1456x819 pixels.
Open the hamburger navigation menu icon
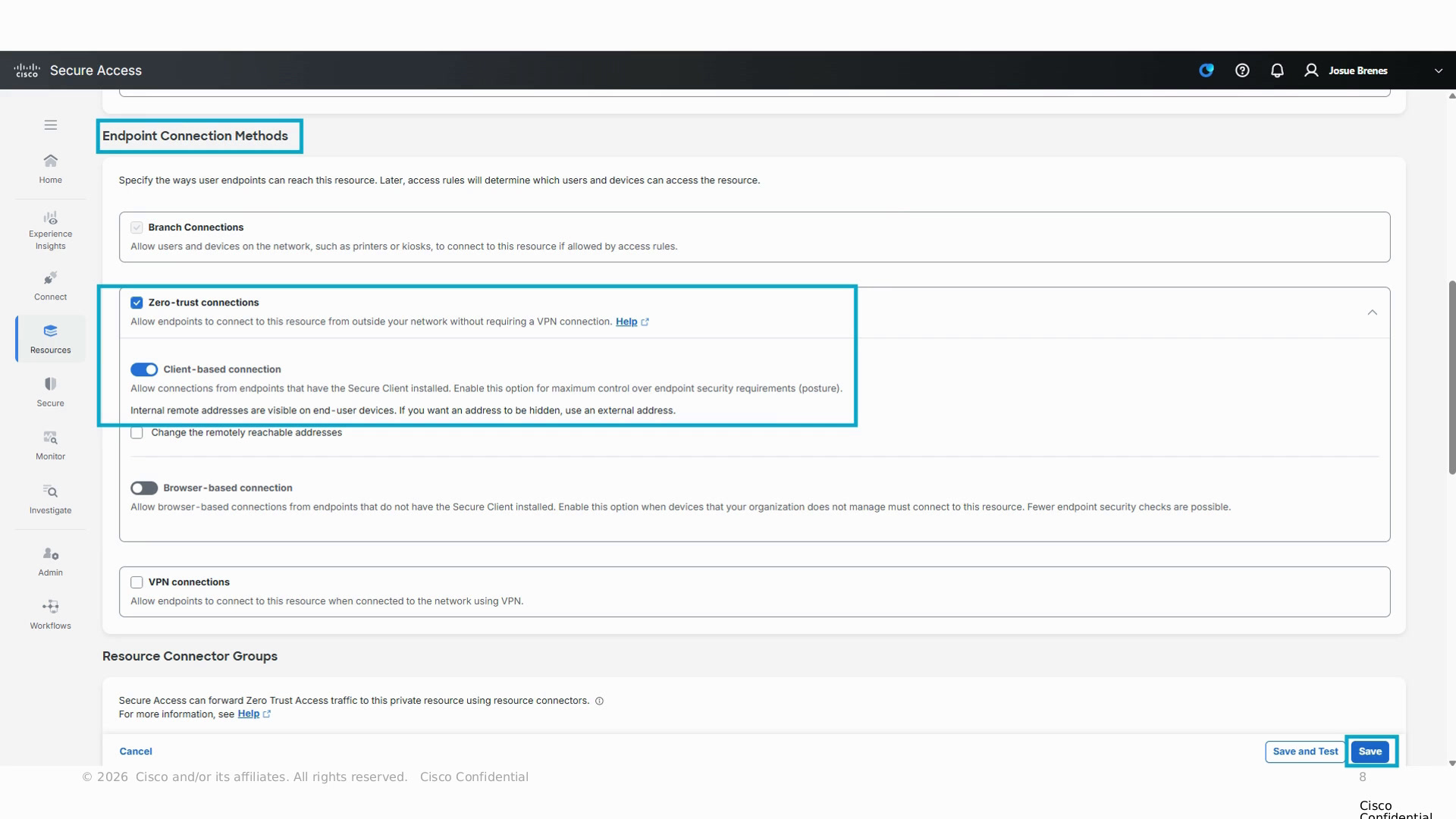click(51, 125)
